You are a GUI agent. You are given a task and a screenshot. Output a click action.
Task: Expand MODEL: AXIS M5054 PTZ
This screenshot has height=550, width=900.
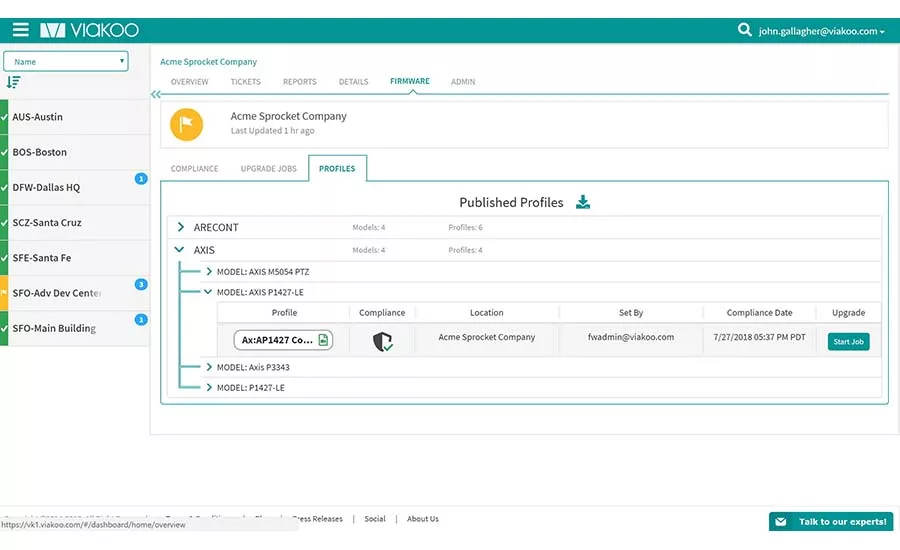tap(209, 272)
